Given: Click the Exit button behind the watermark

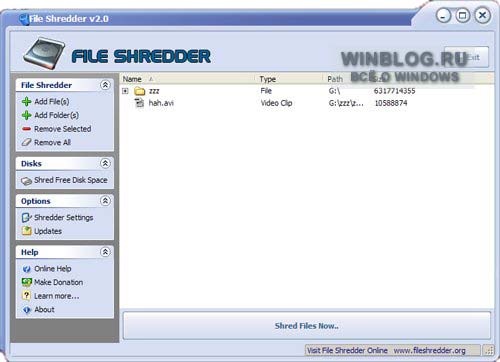Looking at the screenshot, I should coord(467,57).
